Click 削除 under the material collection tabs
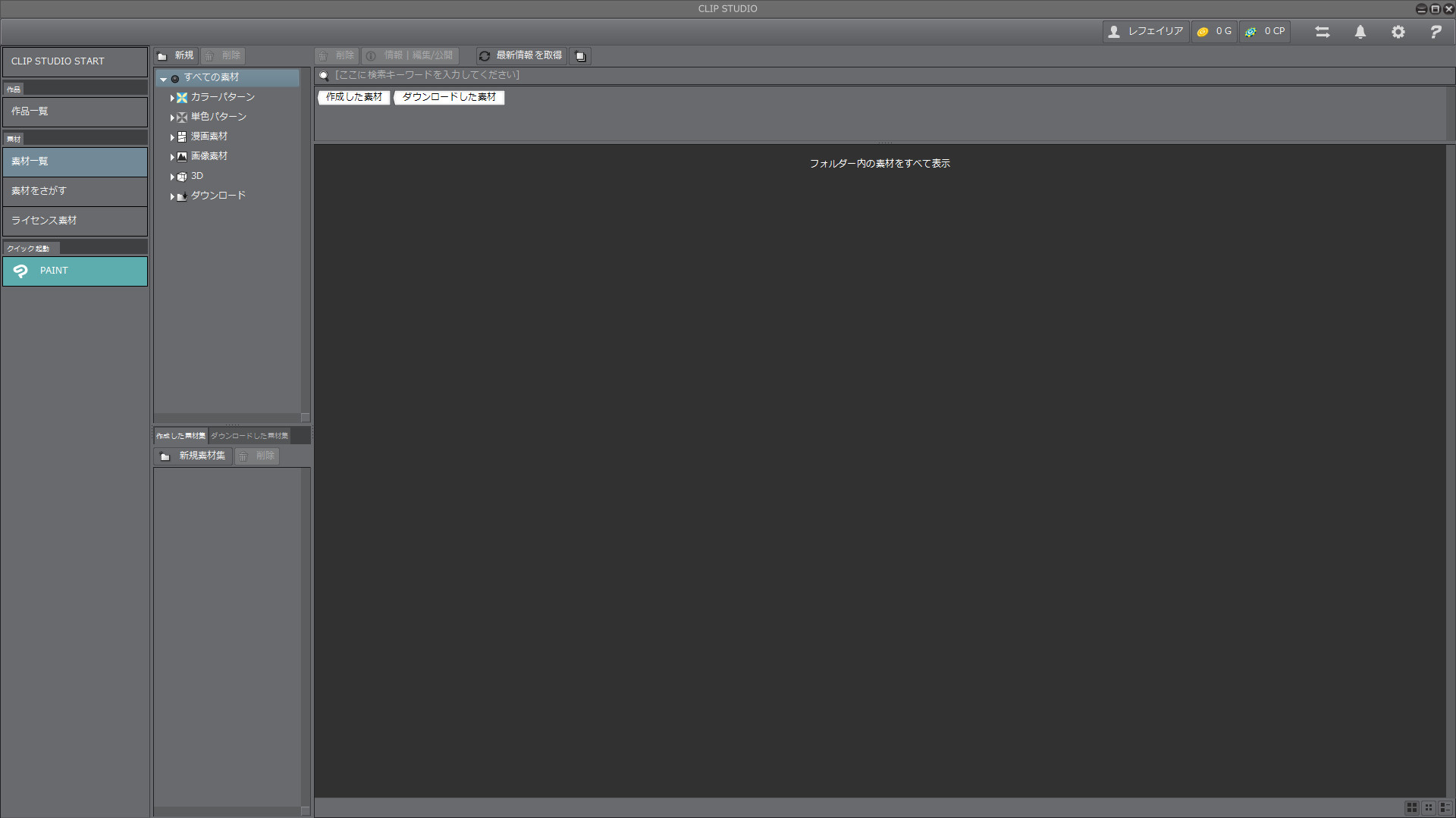The height and width of the screenshot is (818, 1456). point(257,456)
